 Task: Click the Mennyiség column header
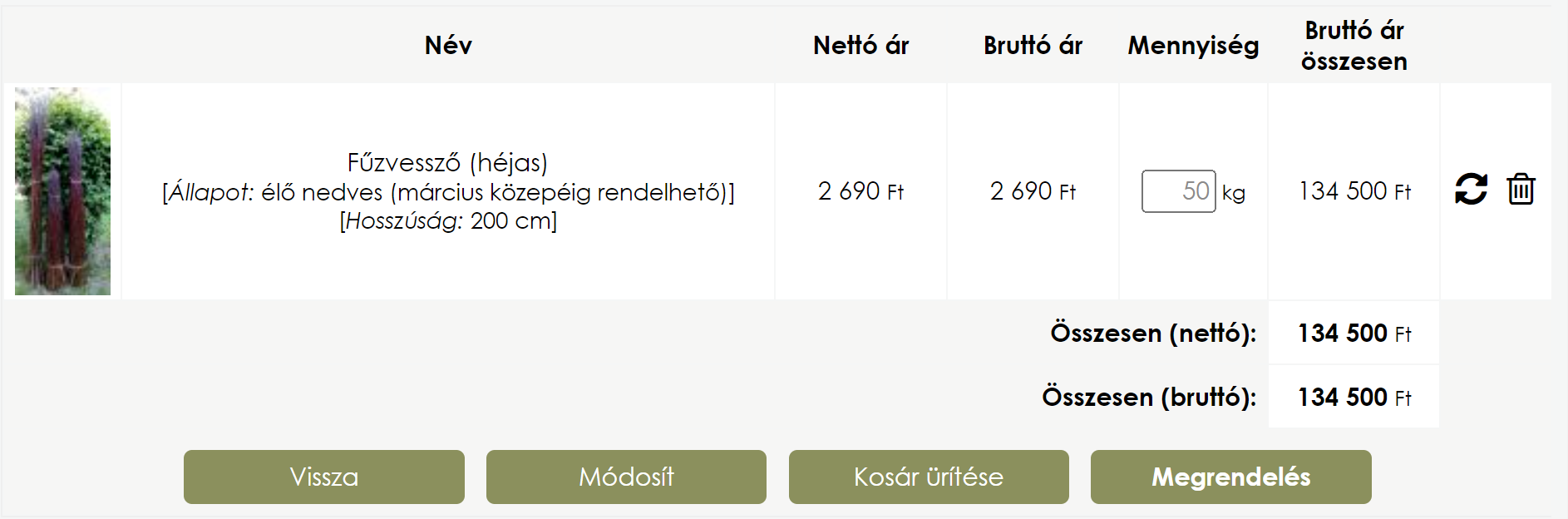(x=1193, y=45)
